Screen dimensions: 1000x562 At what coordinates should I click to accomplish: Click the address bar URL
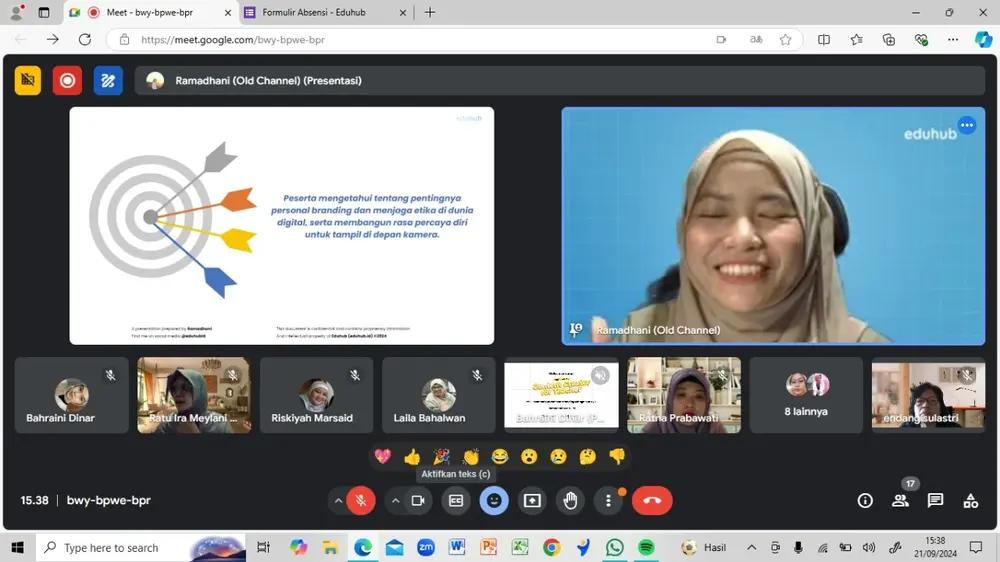pos(233,40)
